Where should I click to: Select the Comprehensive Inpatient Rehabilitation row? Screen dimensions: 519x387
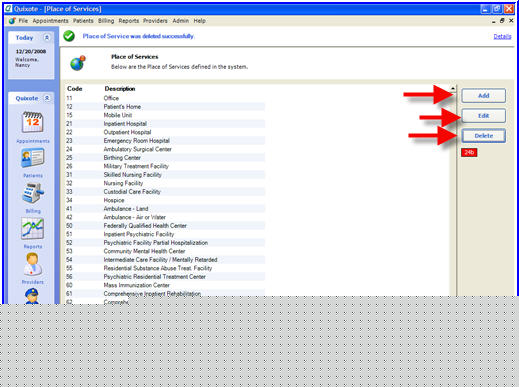(165, 293)
